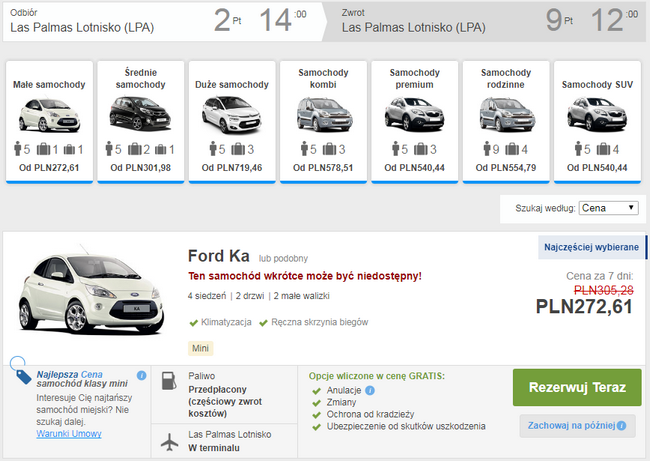The width and height of the screenshot is (650, 461).
Task: Click the info icon next to Anulacje
Action: (370, 391)
